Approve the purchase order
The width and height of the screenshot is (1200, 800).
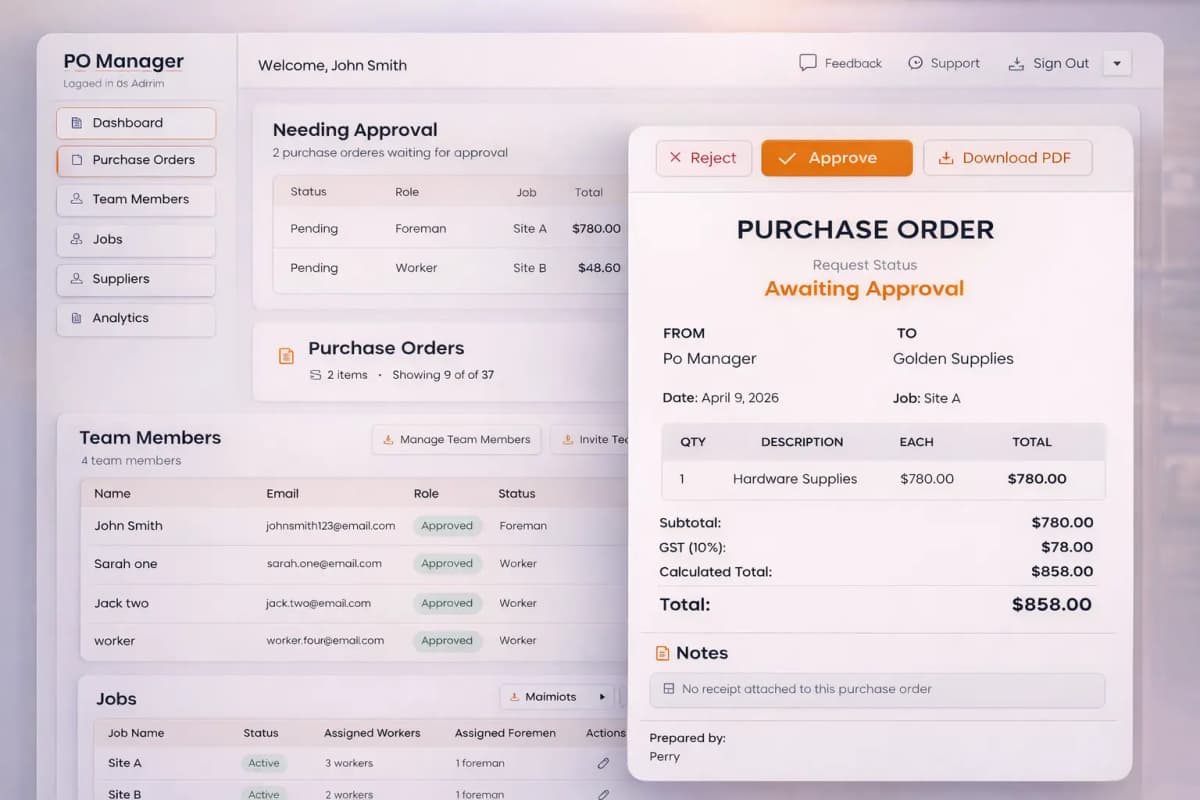(836, 158)
